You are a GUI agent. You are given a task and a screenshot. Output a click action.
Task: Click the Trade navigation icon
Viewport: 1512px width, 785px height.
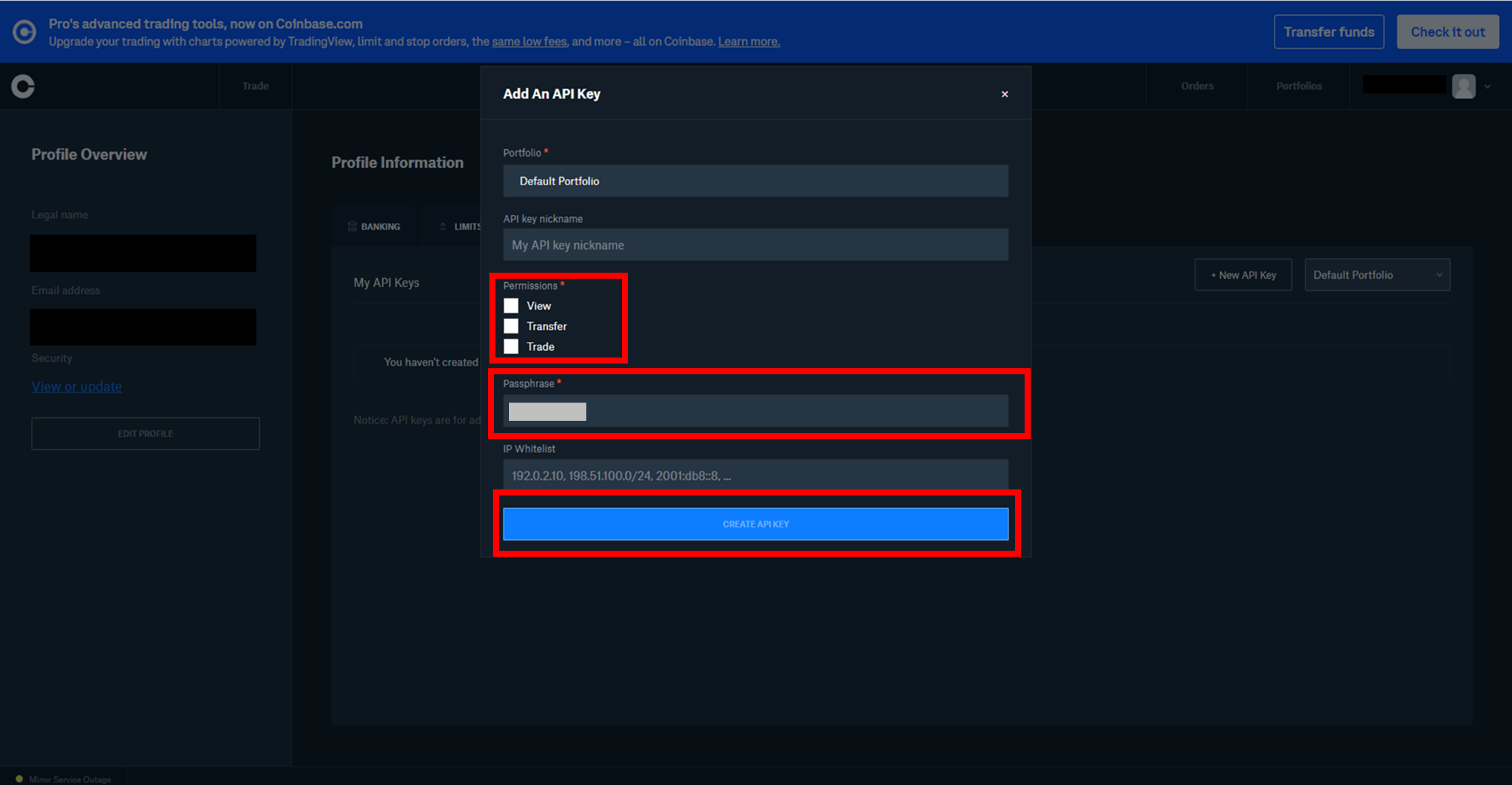[255, 86]
